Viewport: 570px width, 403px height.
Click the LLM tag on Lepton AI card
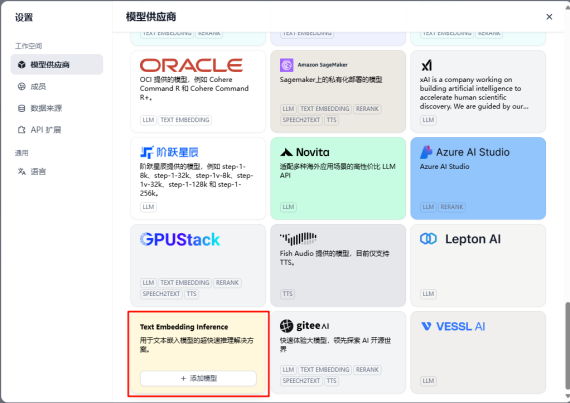tap(428, 294)
